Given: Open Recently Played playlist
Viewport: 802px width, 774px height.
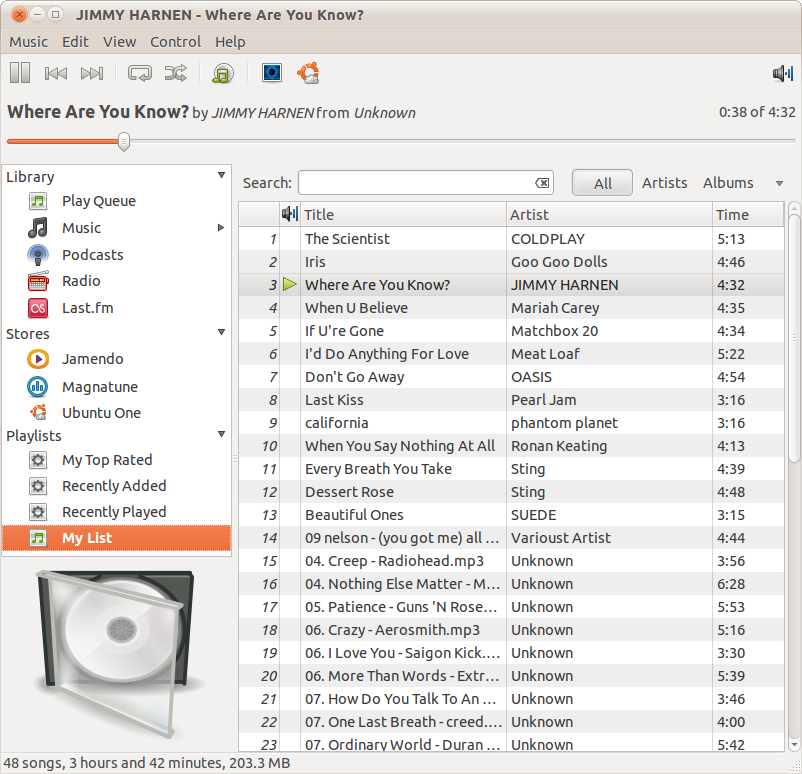Looking at the screenshot, I should (114, 512).
